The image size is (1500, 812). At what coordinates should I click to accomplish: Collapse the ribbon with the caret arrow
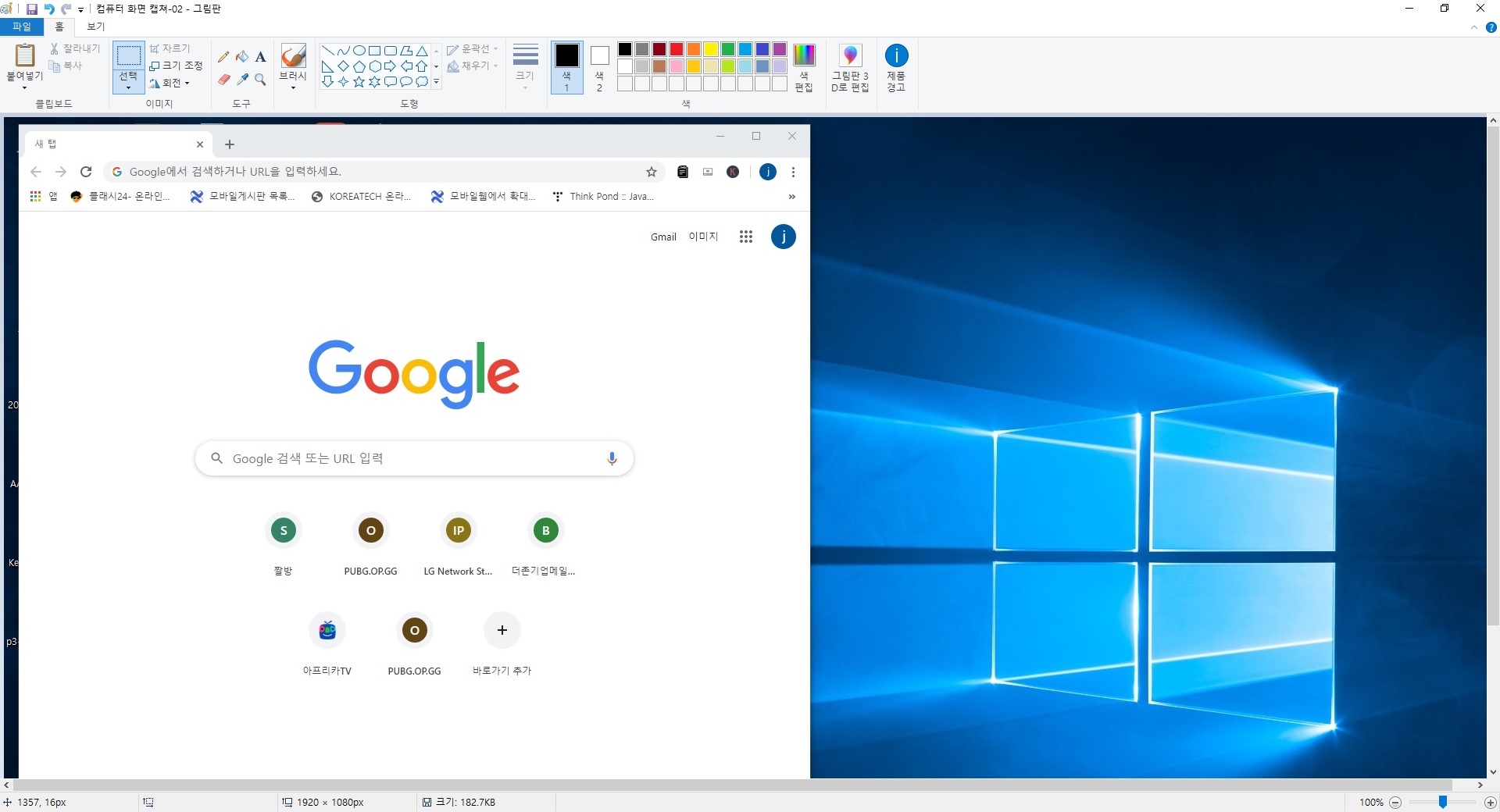[1474, 27]
